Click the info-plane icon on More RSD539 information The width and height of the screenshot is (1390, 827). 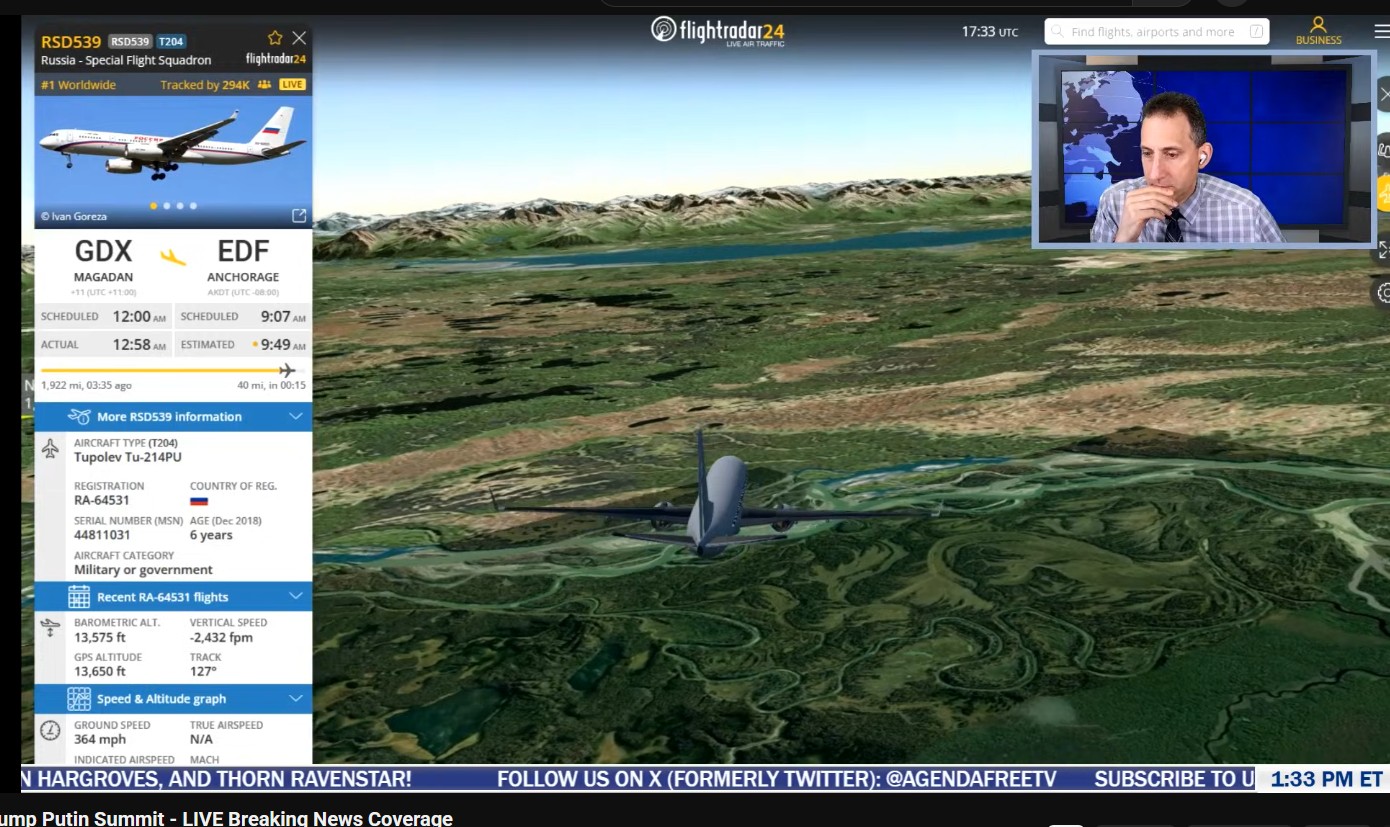pyautogui.click(x=79, y=416)
